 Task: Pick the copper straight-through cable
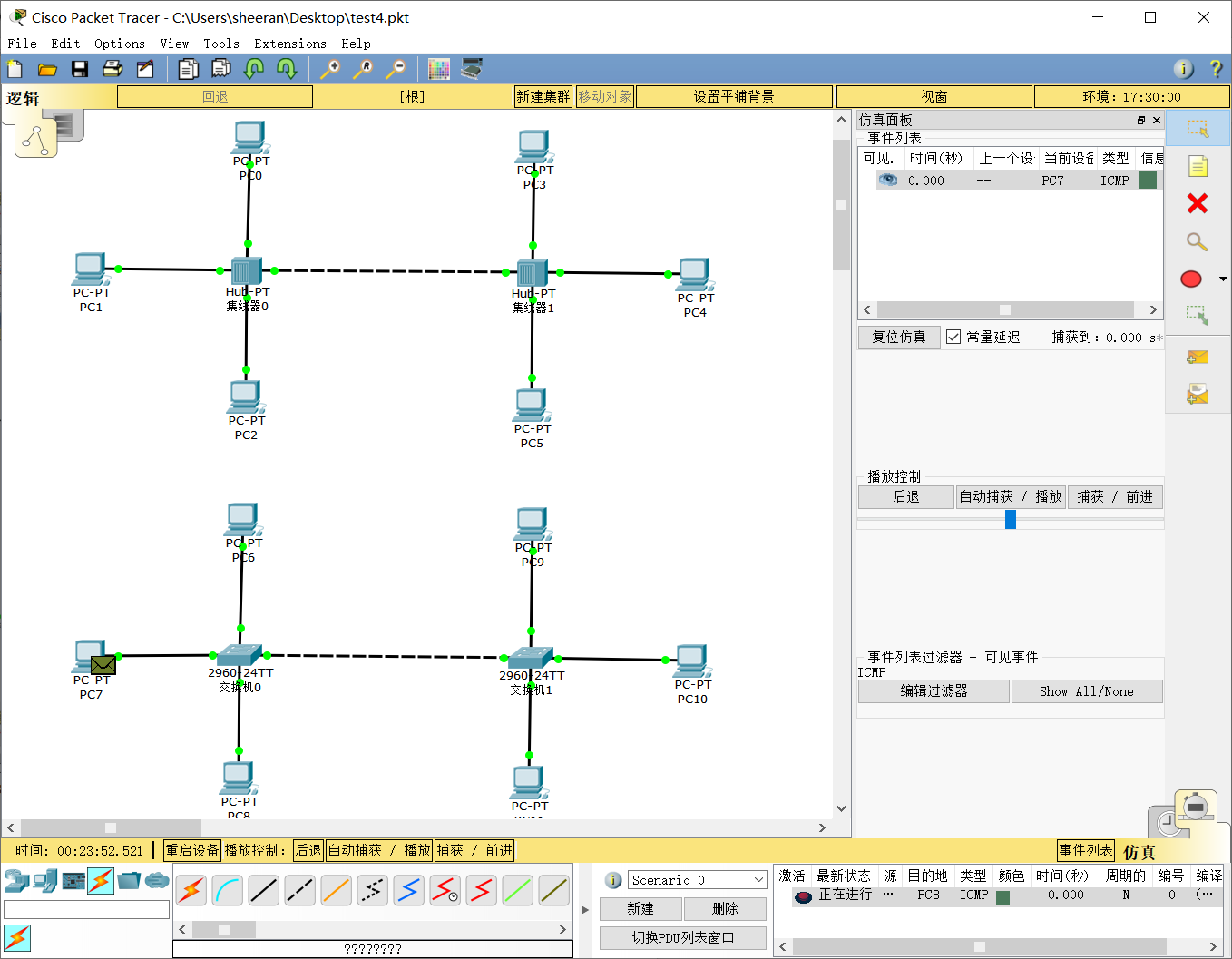click(264, 890)
